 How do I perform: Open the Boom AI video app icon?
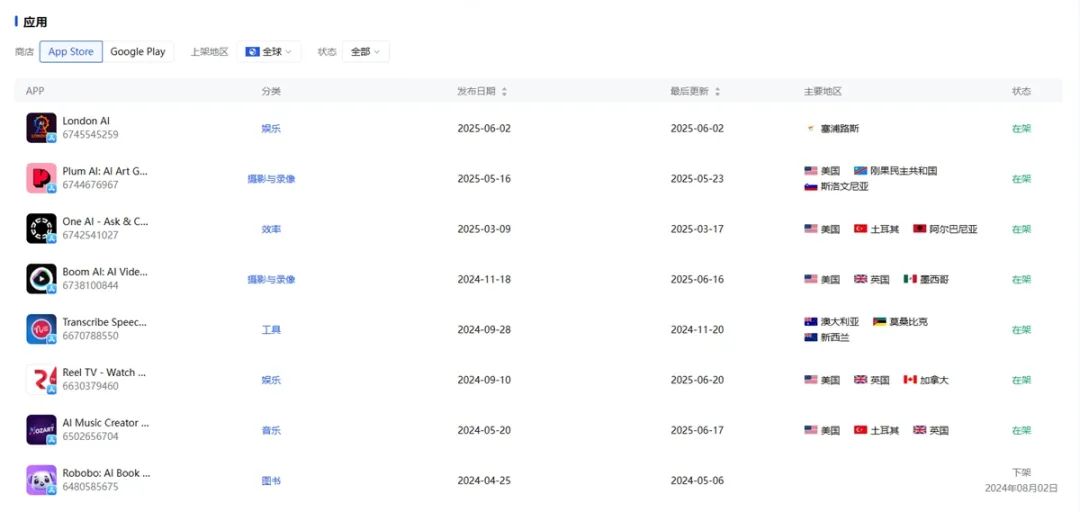(x=41, y=279)
